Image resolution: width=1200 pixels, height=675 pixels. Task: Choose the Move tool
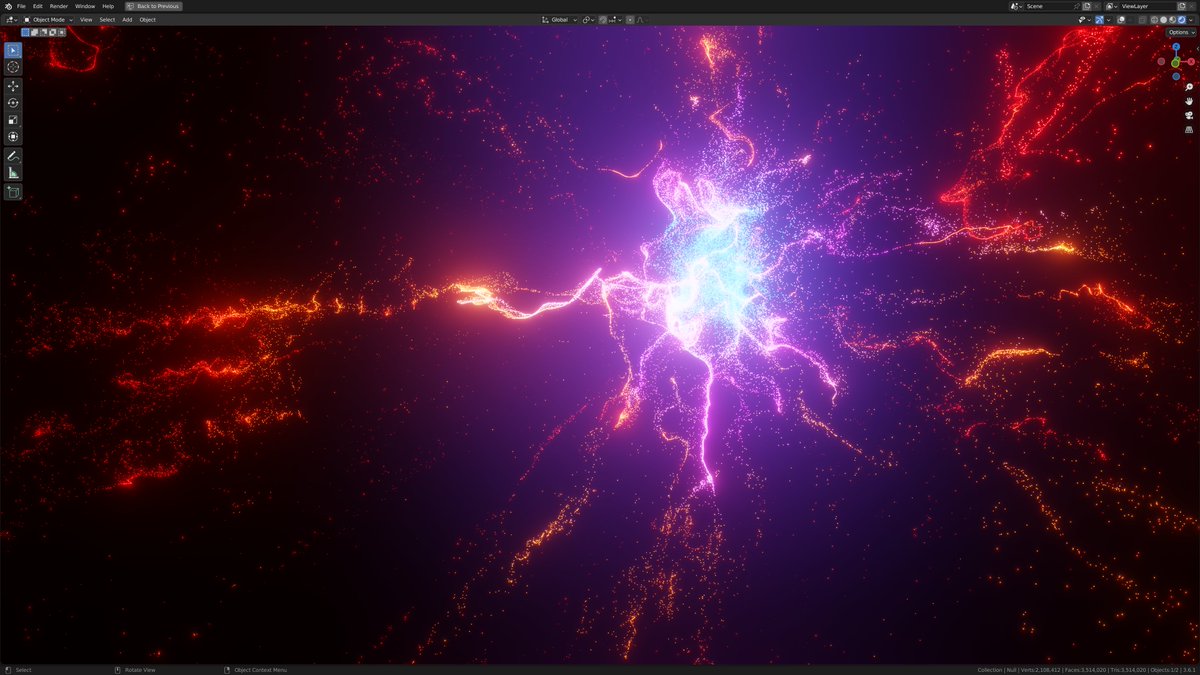(x=13, y=86)
